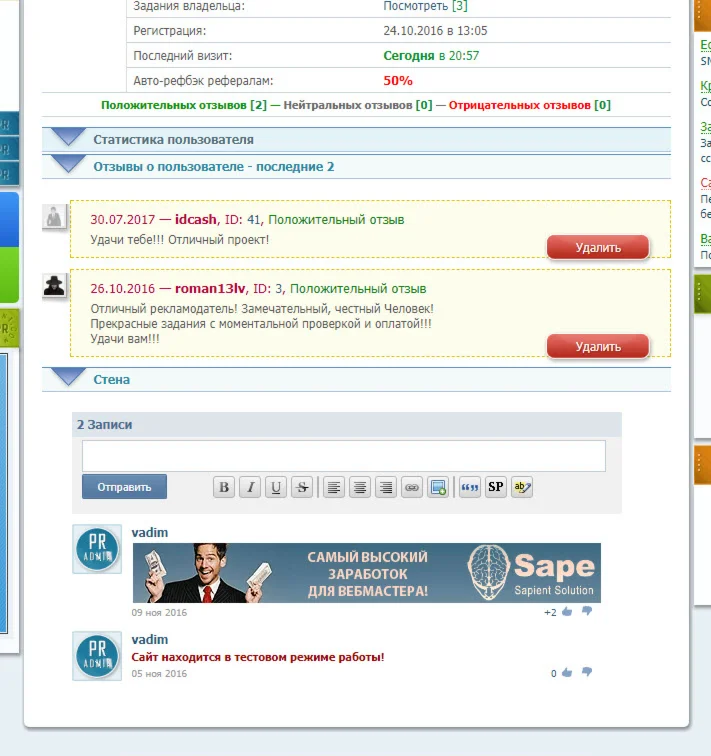Insert spoiler with the SP button
This screenshot has height=756, width=711.
[496, 487]
